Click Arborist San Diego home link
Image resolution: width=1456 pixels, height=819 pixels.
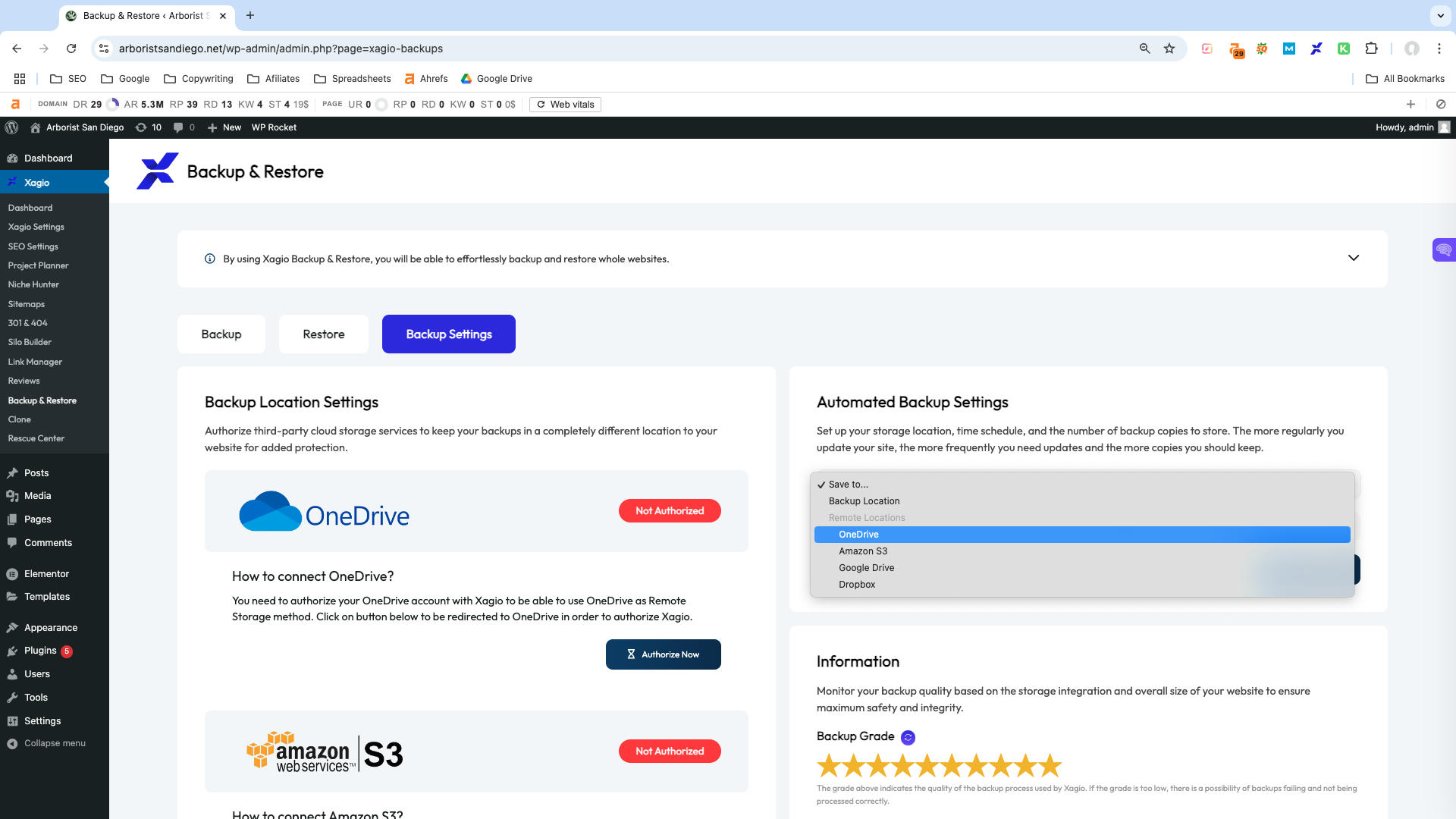77,127
